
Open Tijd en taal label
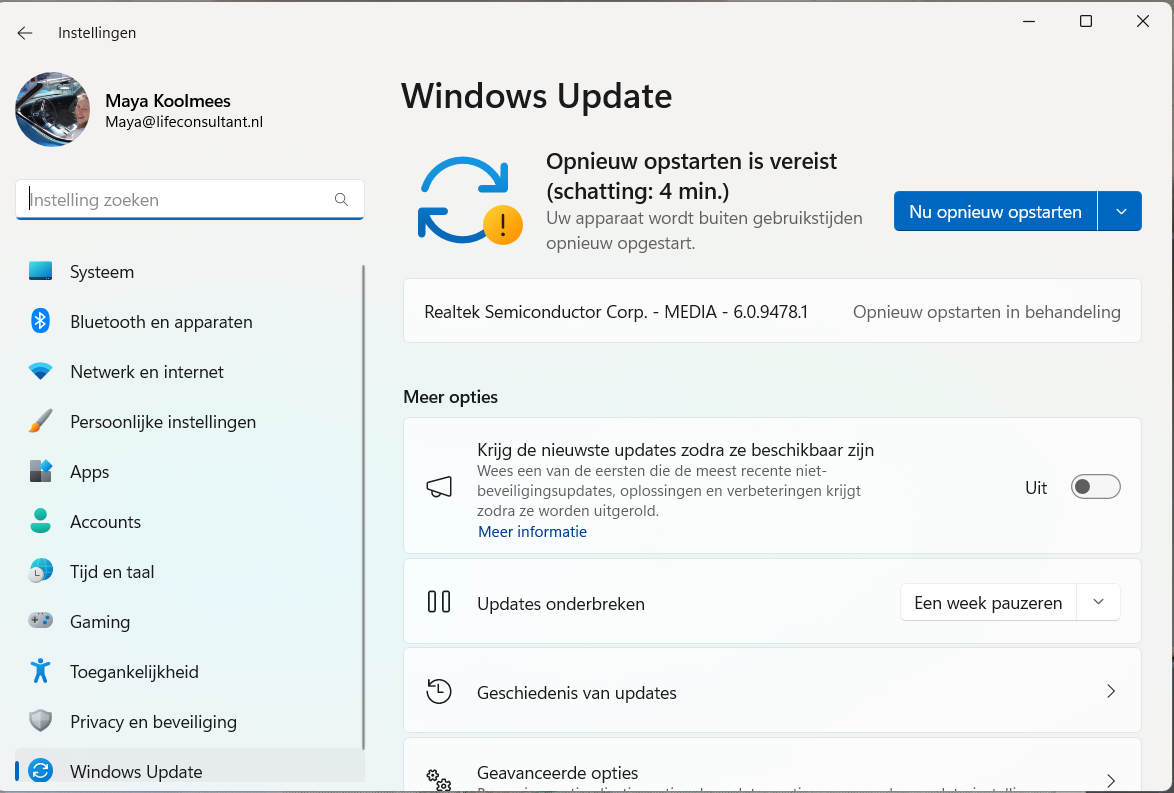112,572
